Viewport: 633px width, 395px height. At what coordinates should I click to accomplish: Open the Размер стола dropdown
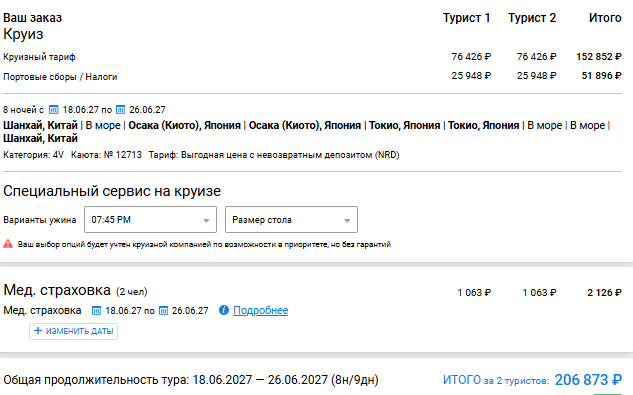point(291,220)
